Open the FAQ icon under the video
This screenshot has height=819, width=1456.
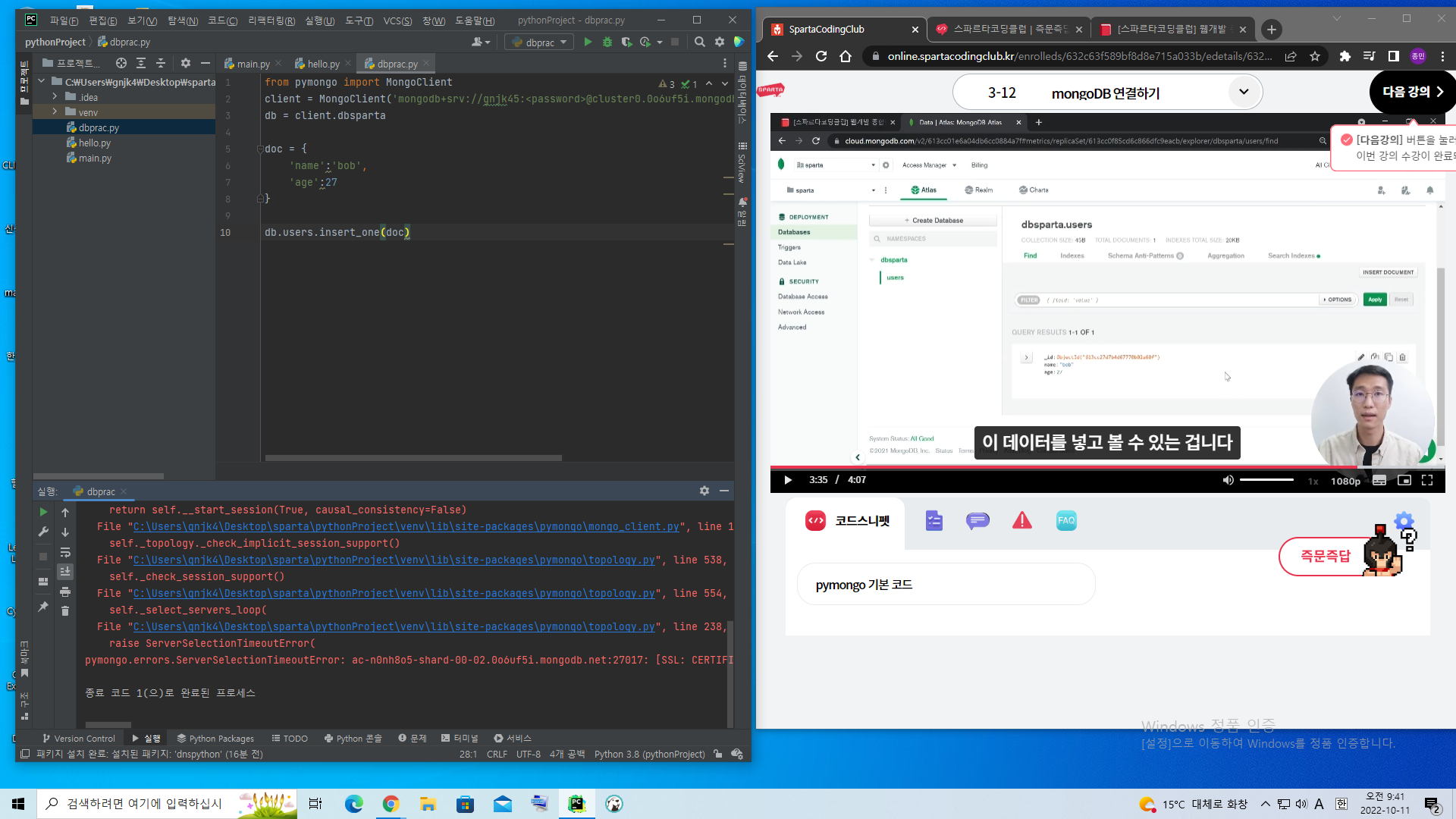click(x=1066, y=521)
